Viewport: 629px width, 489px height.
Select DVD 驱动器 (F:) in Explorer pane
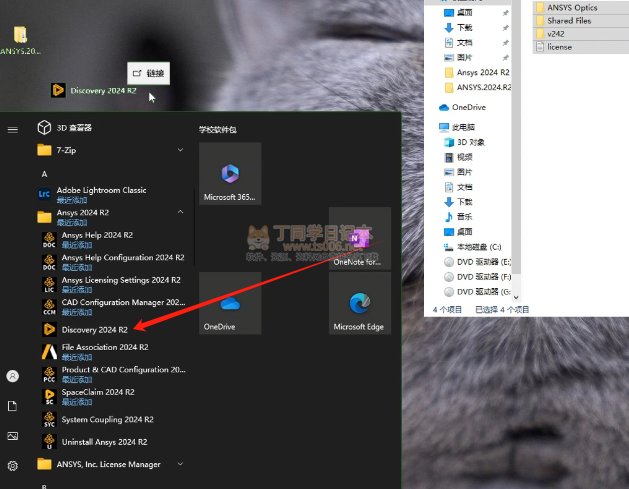tap(477, 277)
